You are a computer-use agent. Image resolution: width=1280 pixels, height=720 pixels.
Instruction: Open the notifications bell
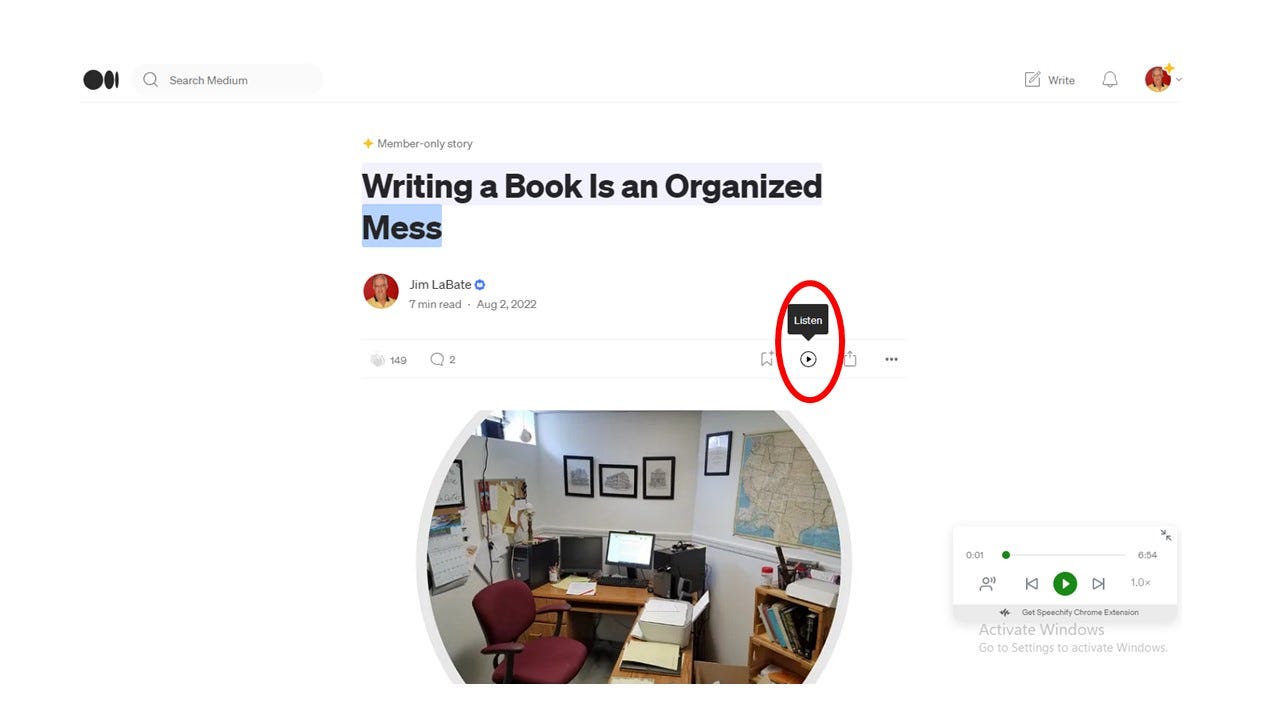[1110, 80]
